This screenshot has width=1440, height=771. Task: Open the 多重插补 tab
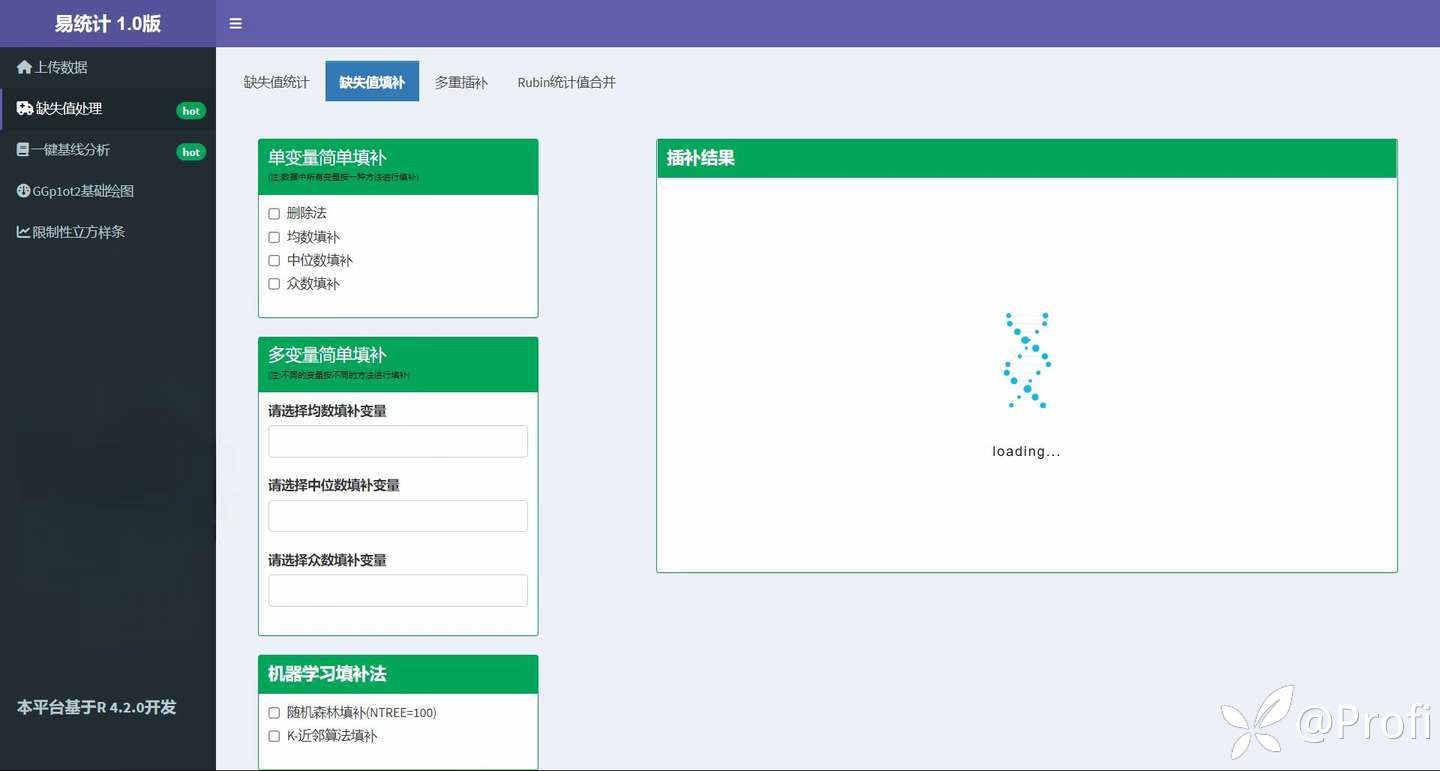(x=461, y=82)
